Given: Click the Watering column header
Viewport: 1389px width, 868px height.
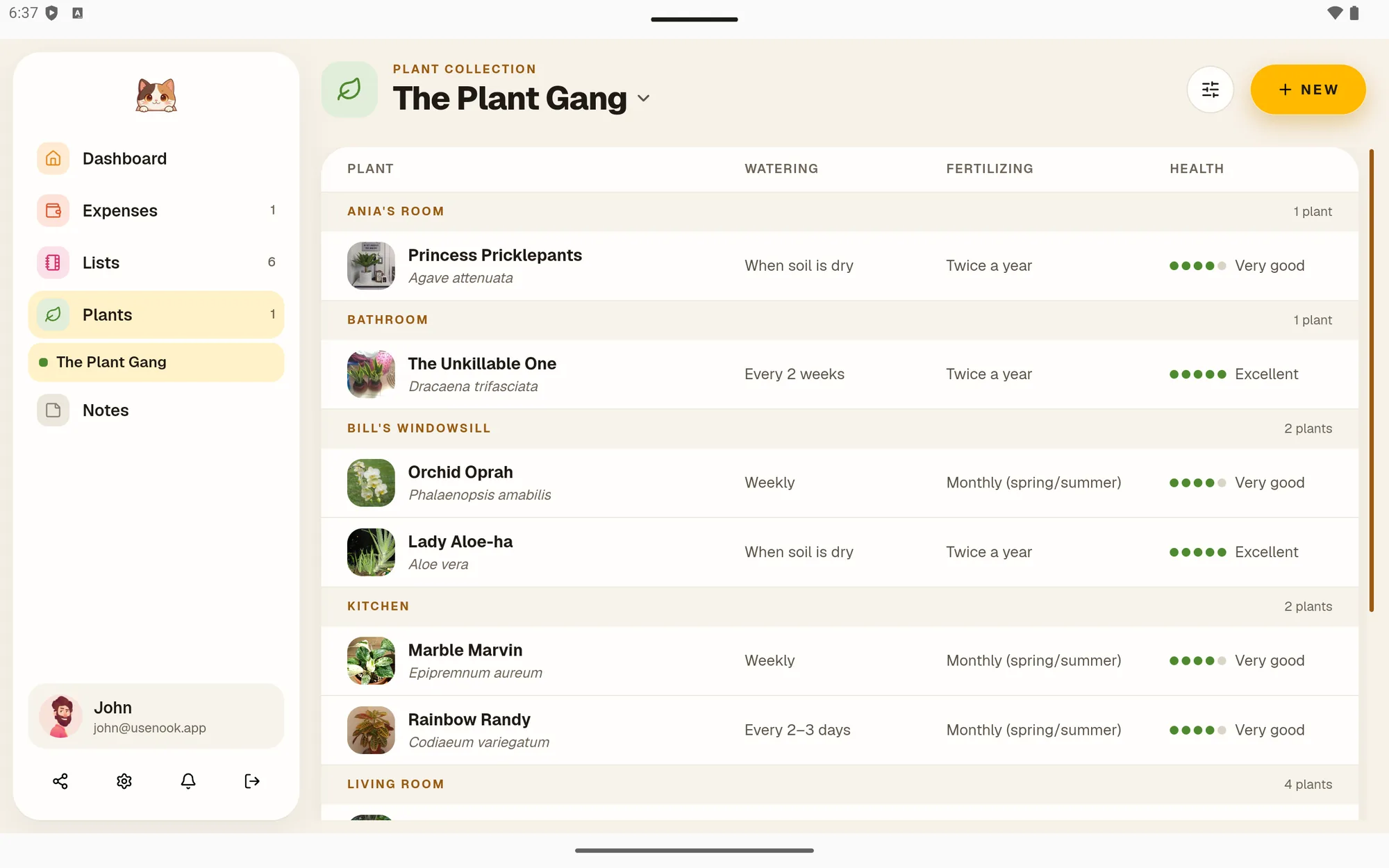Looking at the screenshot, I should tap(781, 169).
